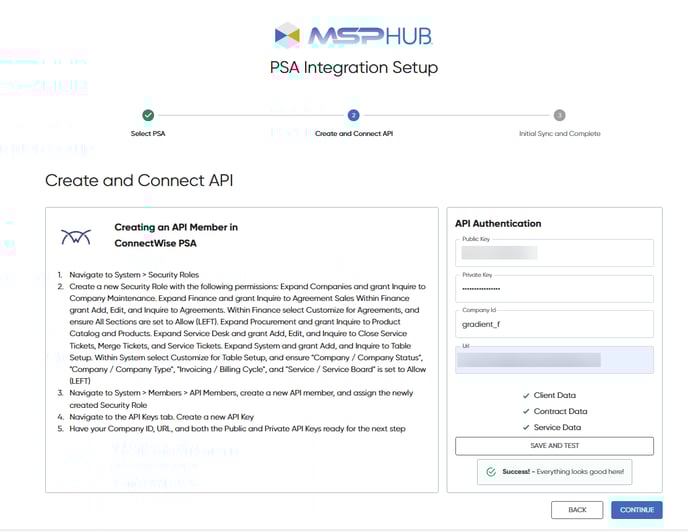The height and width of the screenshot is (532, 688).
Task: Click the Company Id field
Action: (554, 324)
